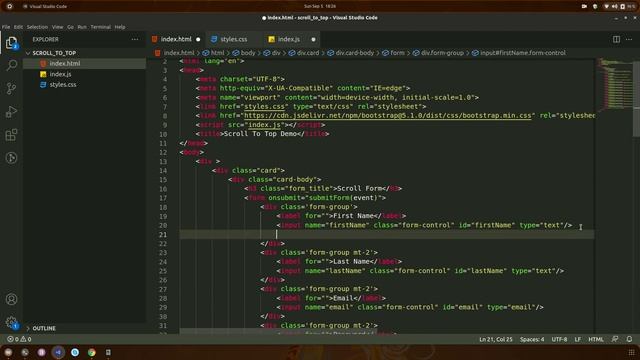Open editor More Actions ellipsis
Image resolution: width=640 pixels, height=360 pixels.
click(x=629, y=39)
